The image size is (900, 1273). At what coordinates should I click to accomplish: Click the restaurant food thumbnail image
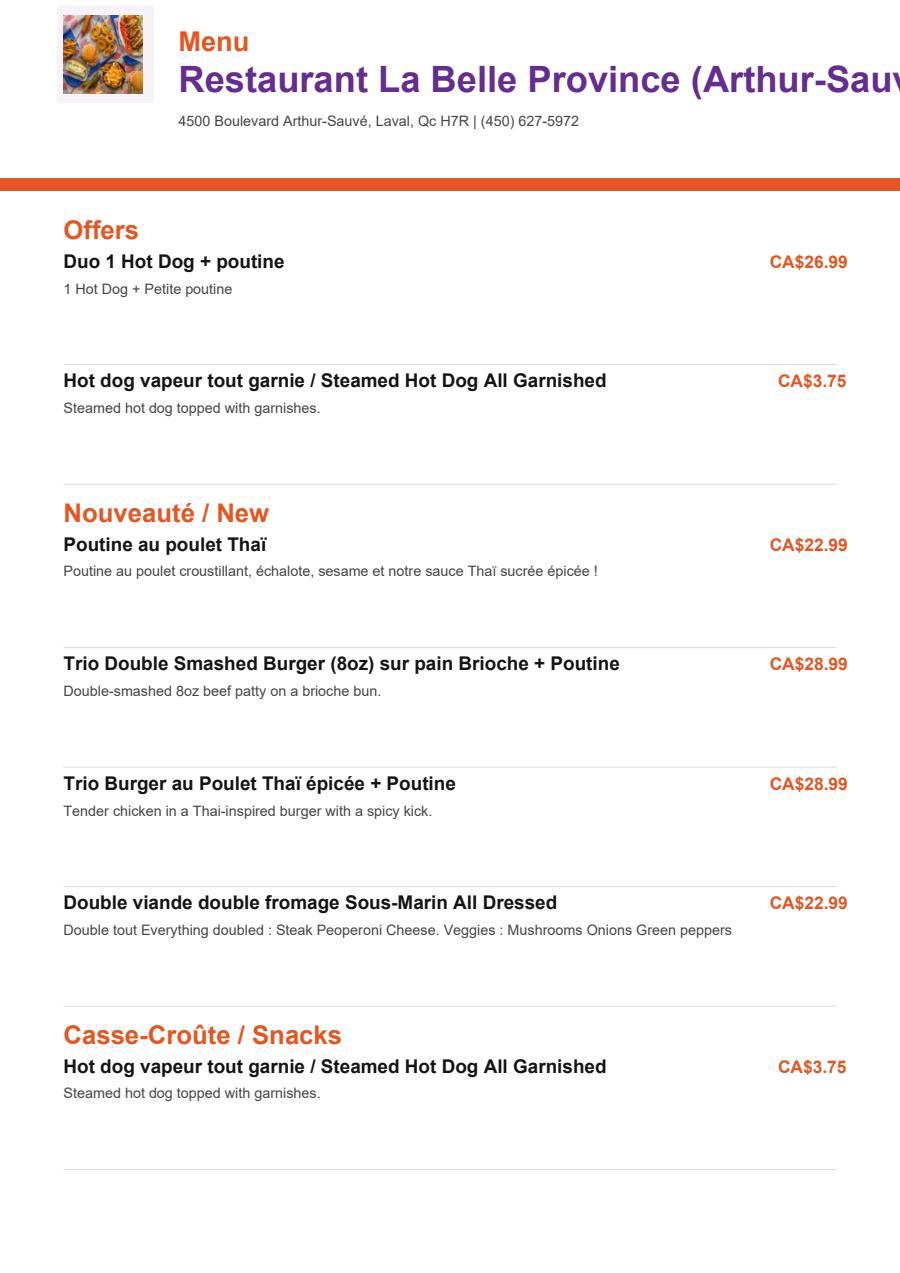tap(105, 54)
